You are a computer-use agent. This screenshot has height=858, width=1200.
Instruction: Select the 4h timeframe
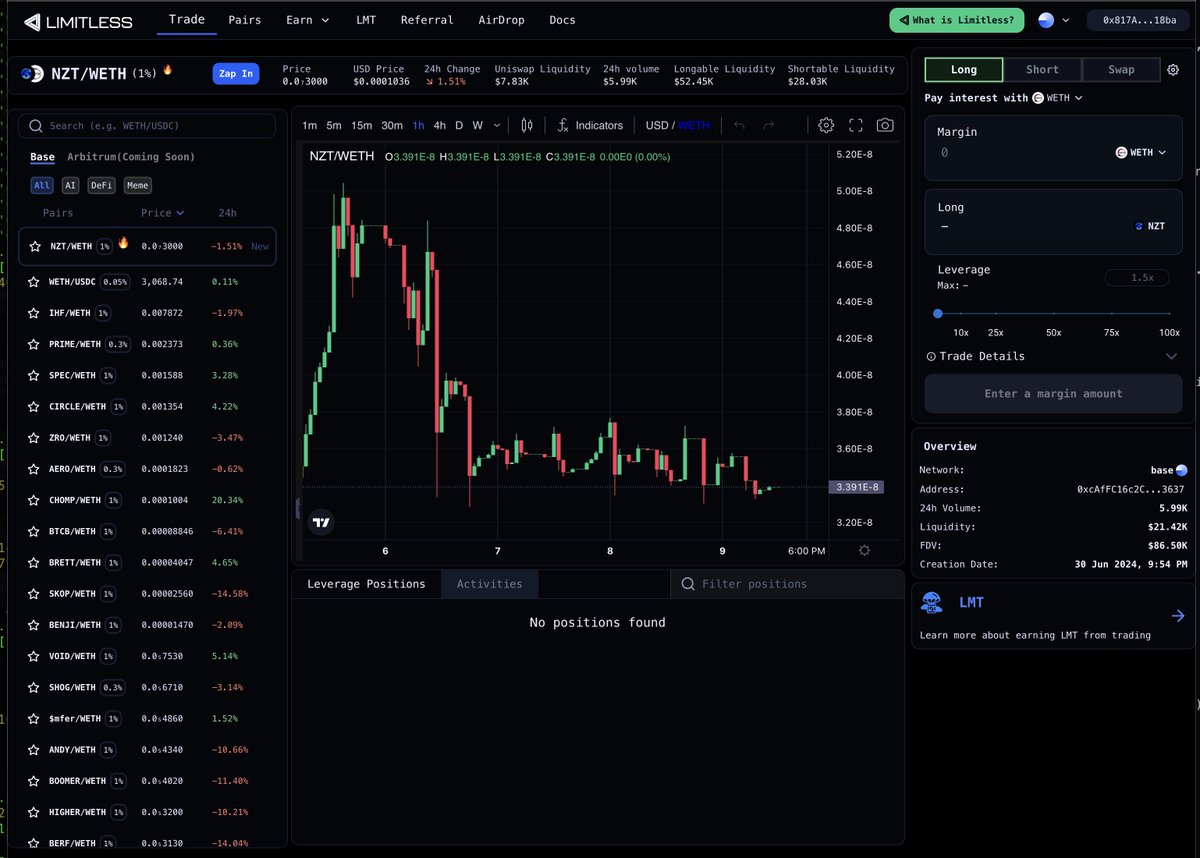(440, 125)
